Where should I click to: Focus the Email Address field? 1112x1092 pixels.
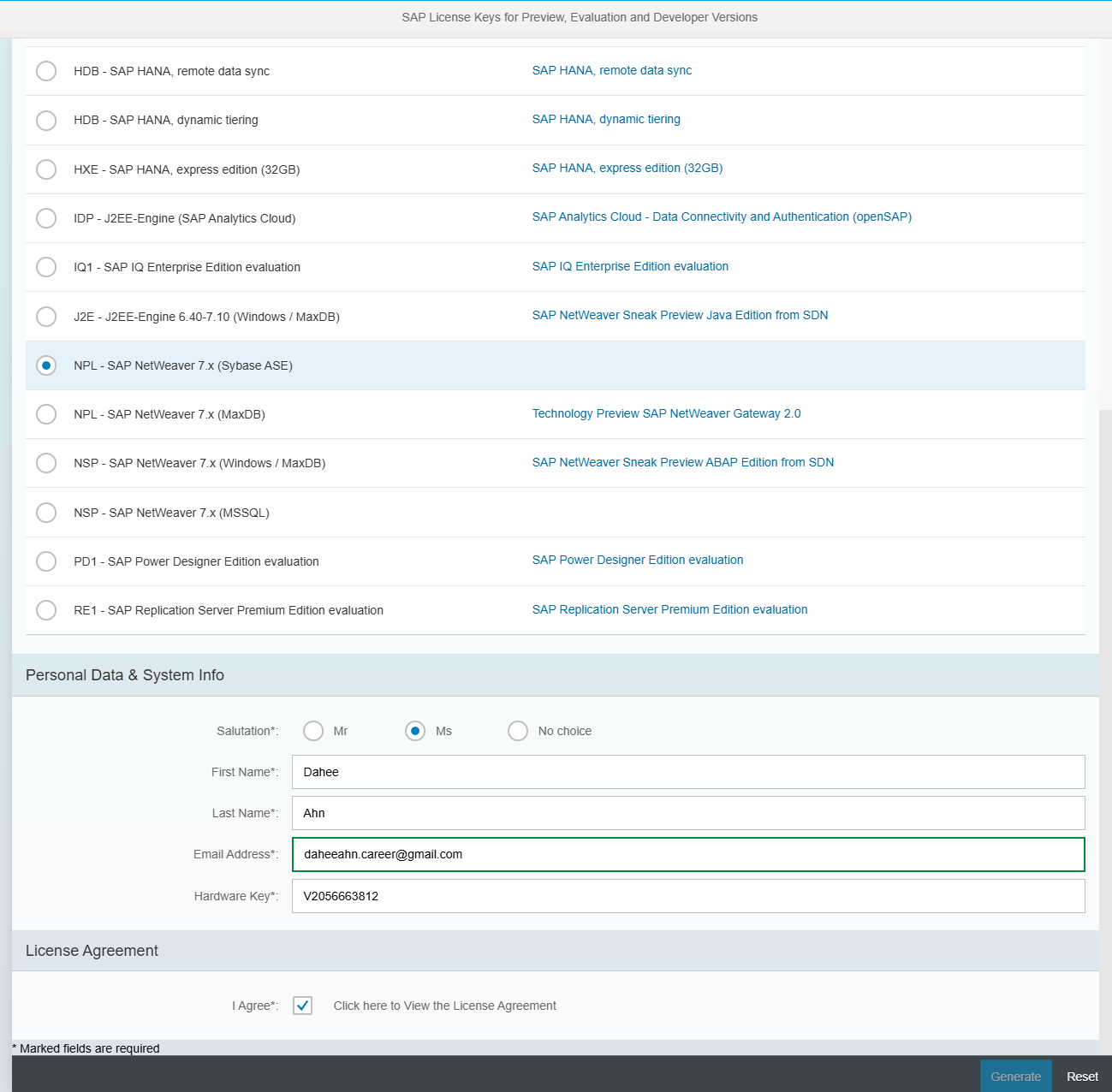pyautogui.click(x=688, y=854)
